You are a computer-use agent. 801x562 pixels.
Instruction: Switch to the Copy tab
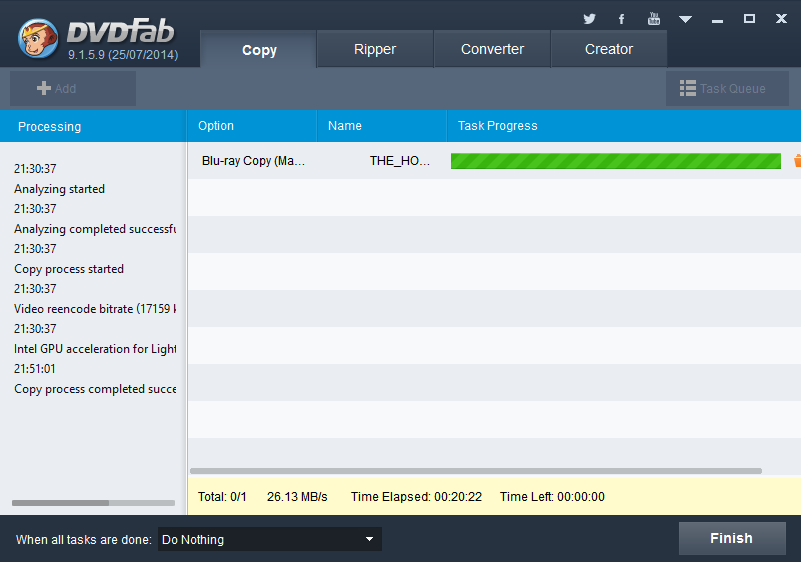[x=259, y=50]
